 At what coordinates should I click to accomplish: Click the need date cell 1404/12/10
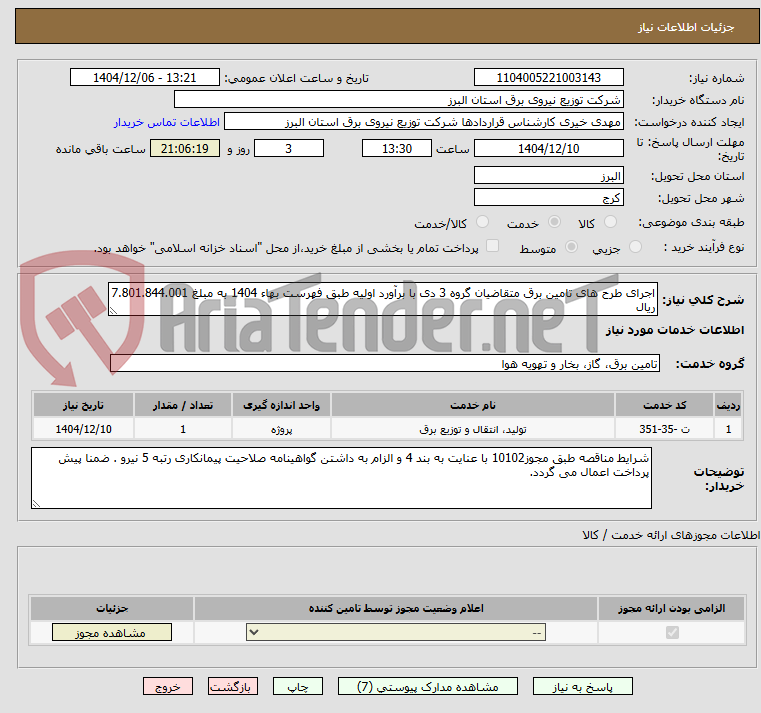click(83, 430)
